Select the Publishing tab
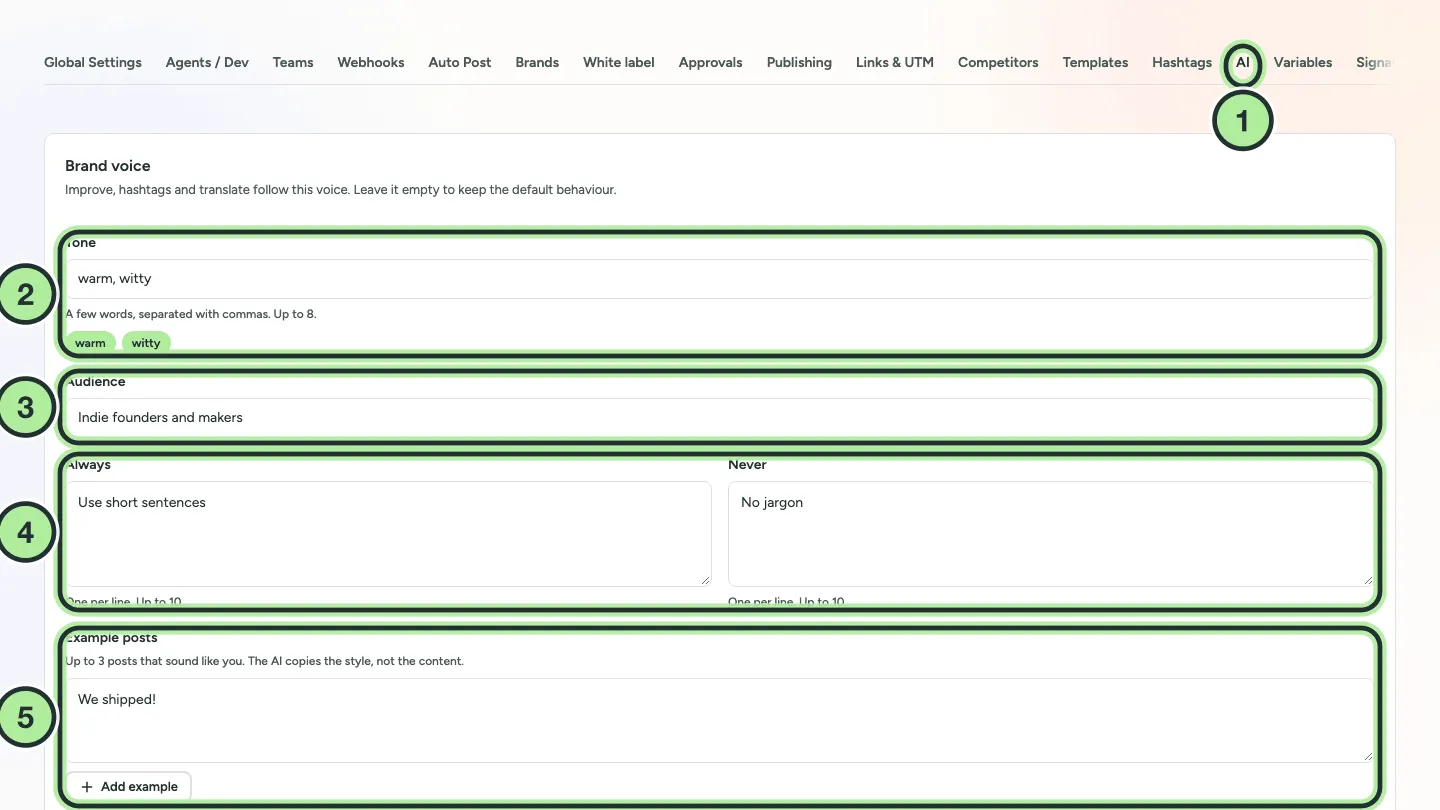This screenshot has width=1440, height=810. tap(799, 62)
